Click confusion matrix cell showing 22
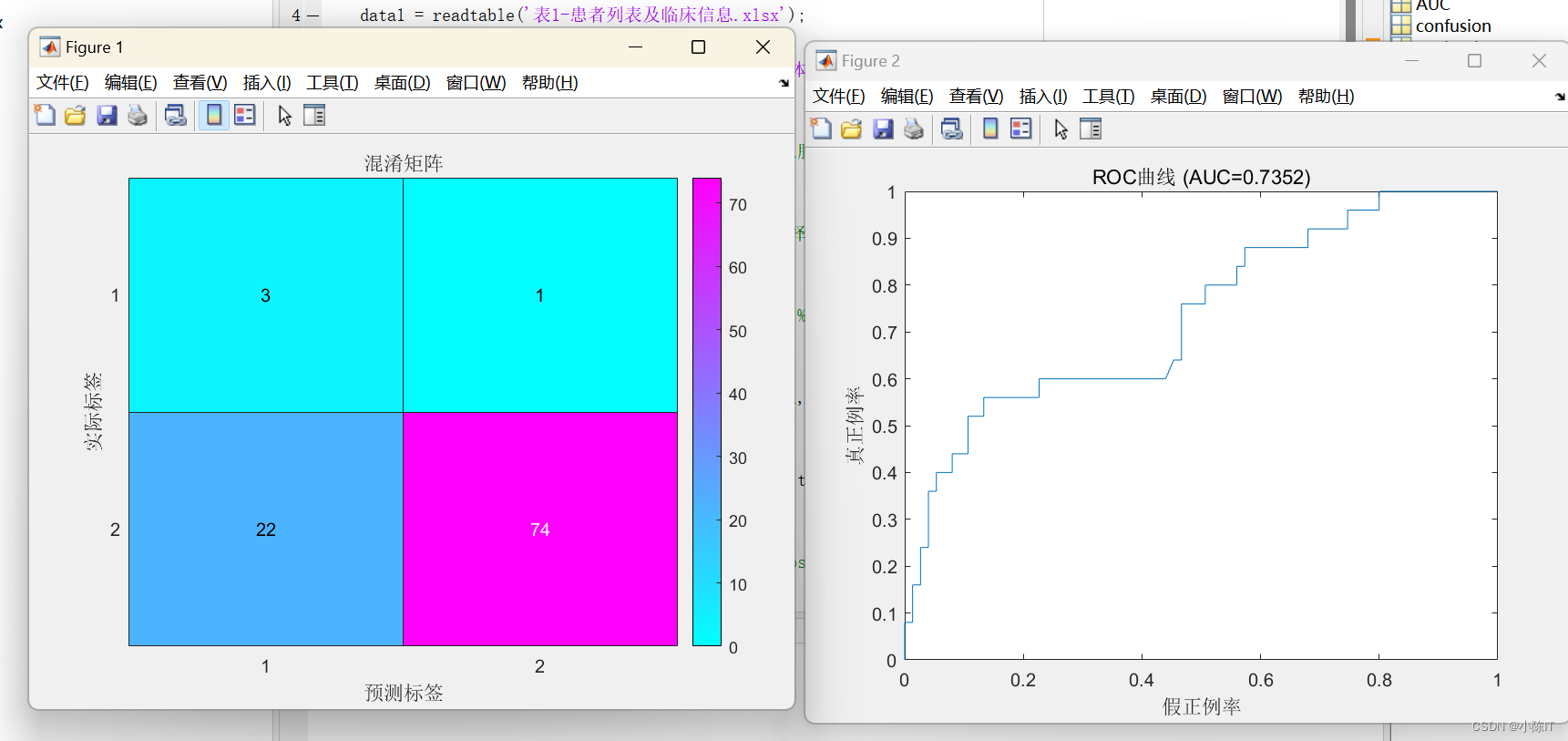 266,530
